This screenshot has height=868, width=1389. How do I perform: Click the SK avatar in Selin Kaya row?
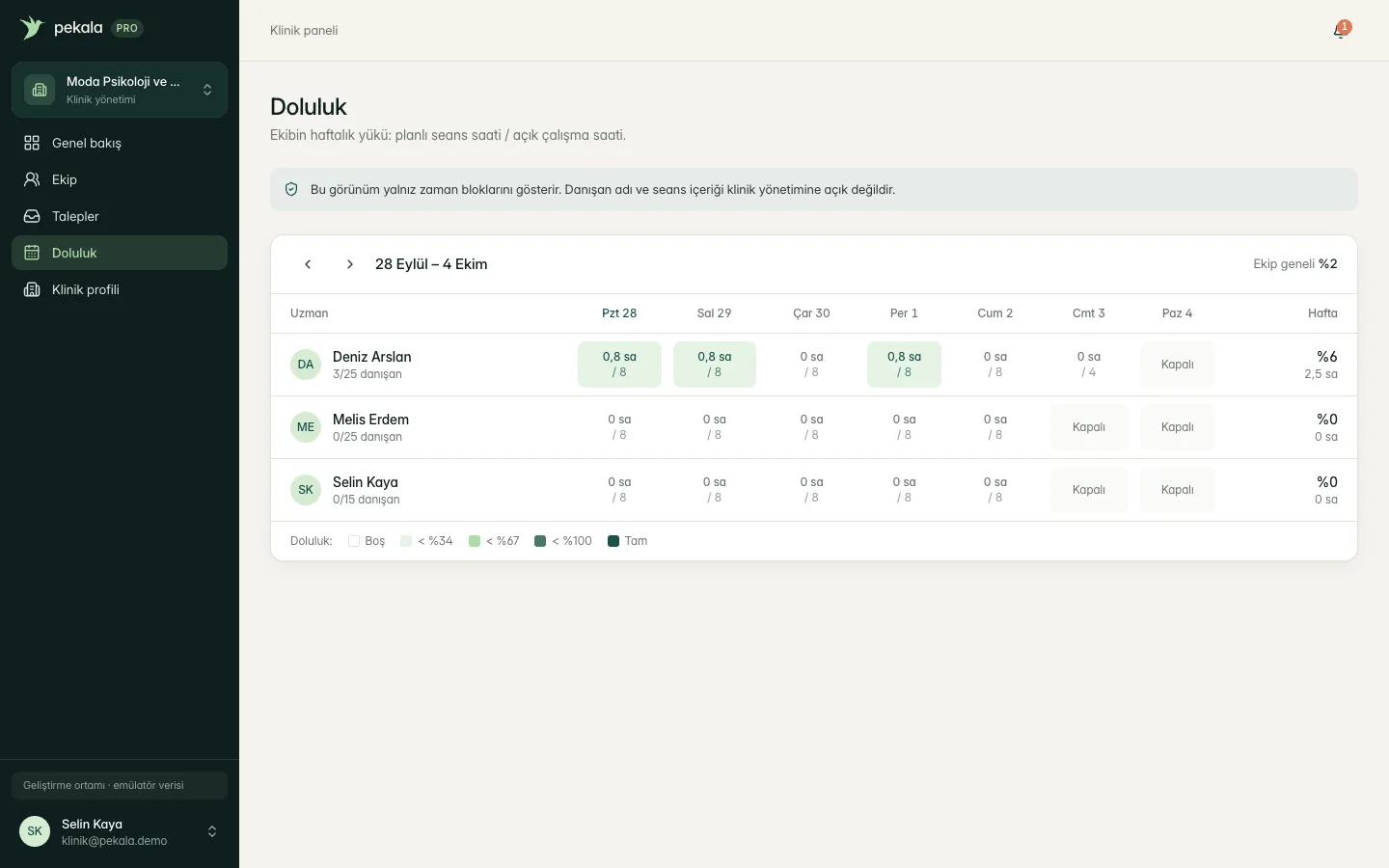[306, 490]
